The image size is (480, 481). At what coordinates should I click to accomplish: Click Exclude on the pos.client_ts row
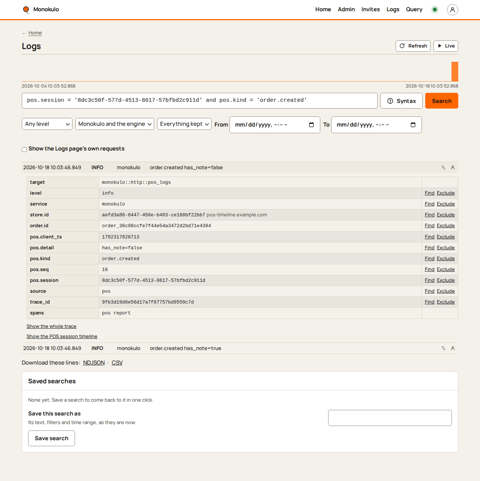pos(446,237)
